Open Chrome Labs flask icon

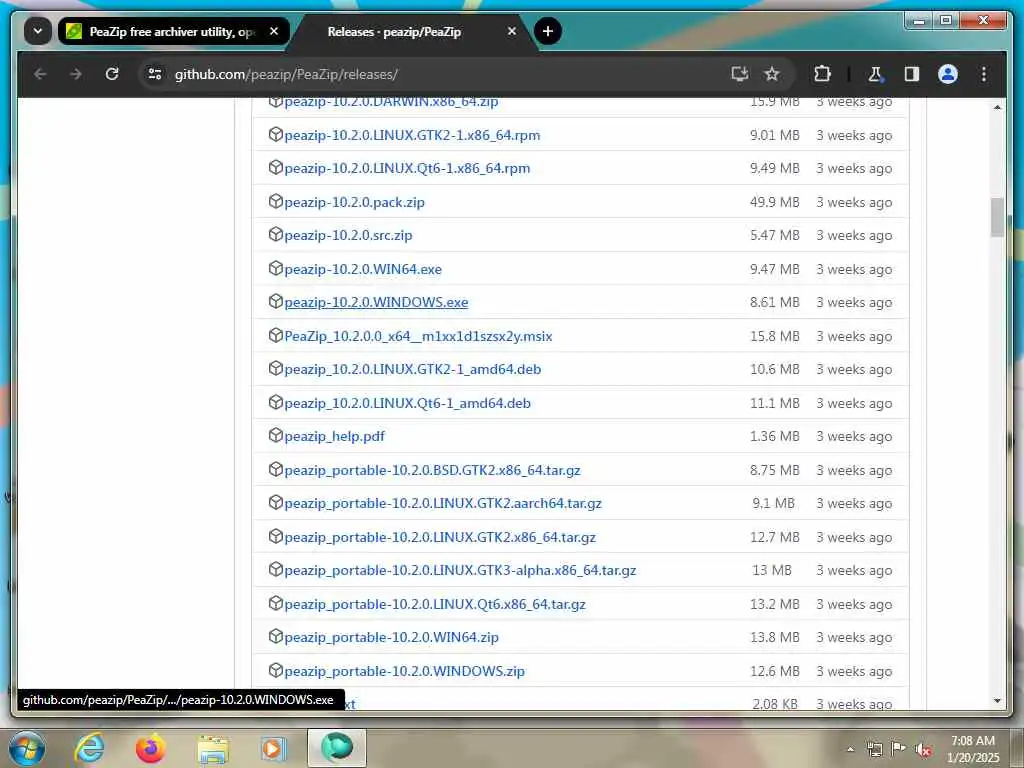pos(875,74)
